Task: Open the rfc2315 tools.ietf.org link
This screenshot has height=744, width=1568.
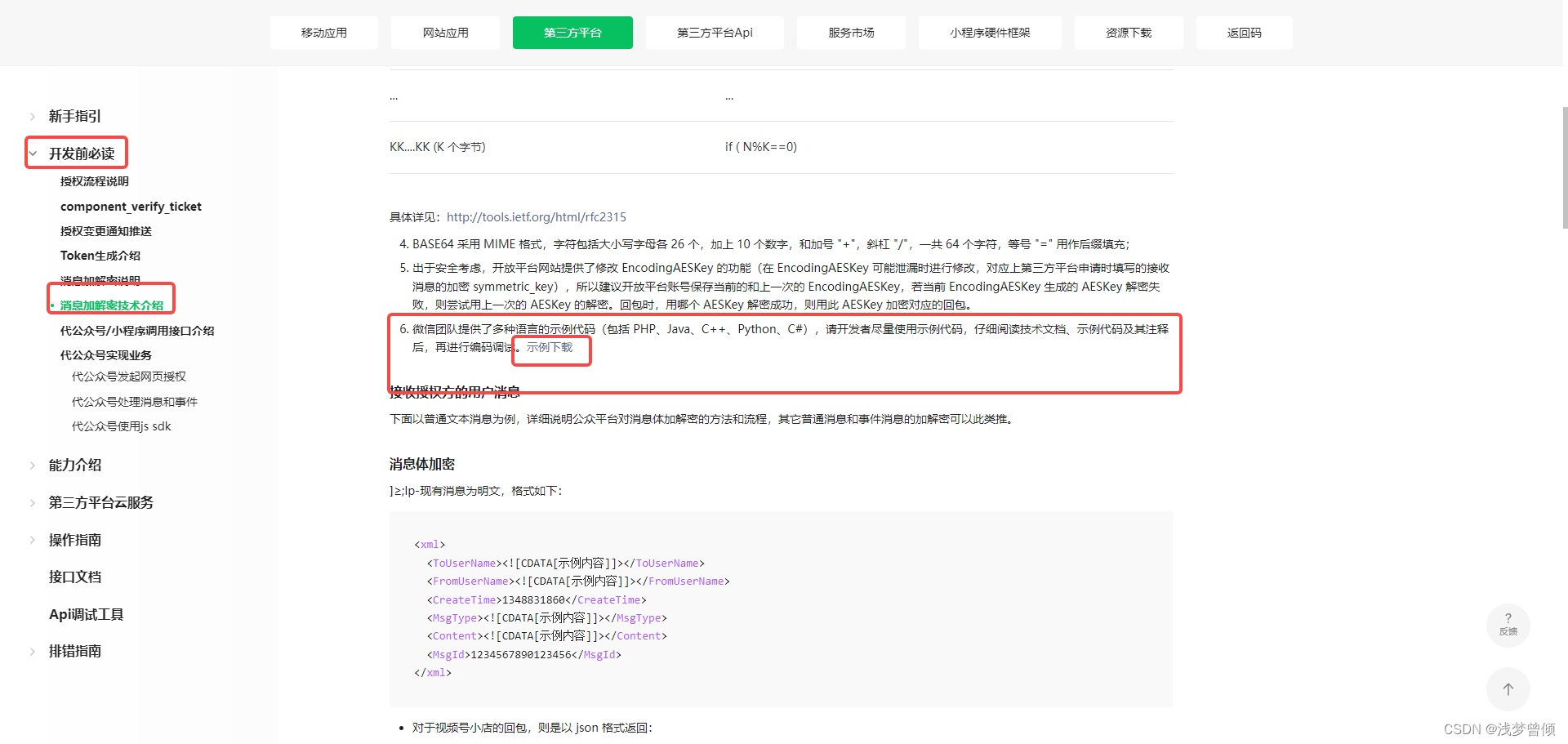Action: [x=537, y=217]
